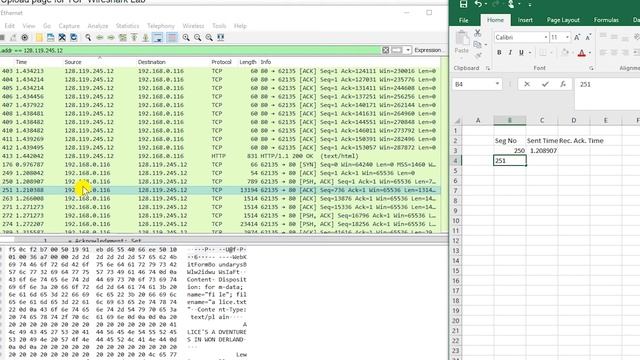
Task: Click Excel Format Painter icon
Action: (x=478, y=55)
